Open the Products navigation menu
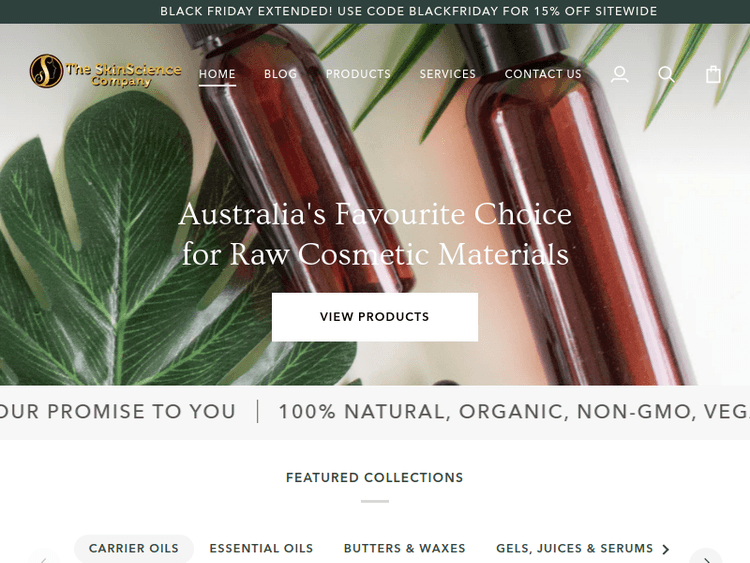The height and width of the screenshot is (563, 750). click(358, 74)
